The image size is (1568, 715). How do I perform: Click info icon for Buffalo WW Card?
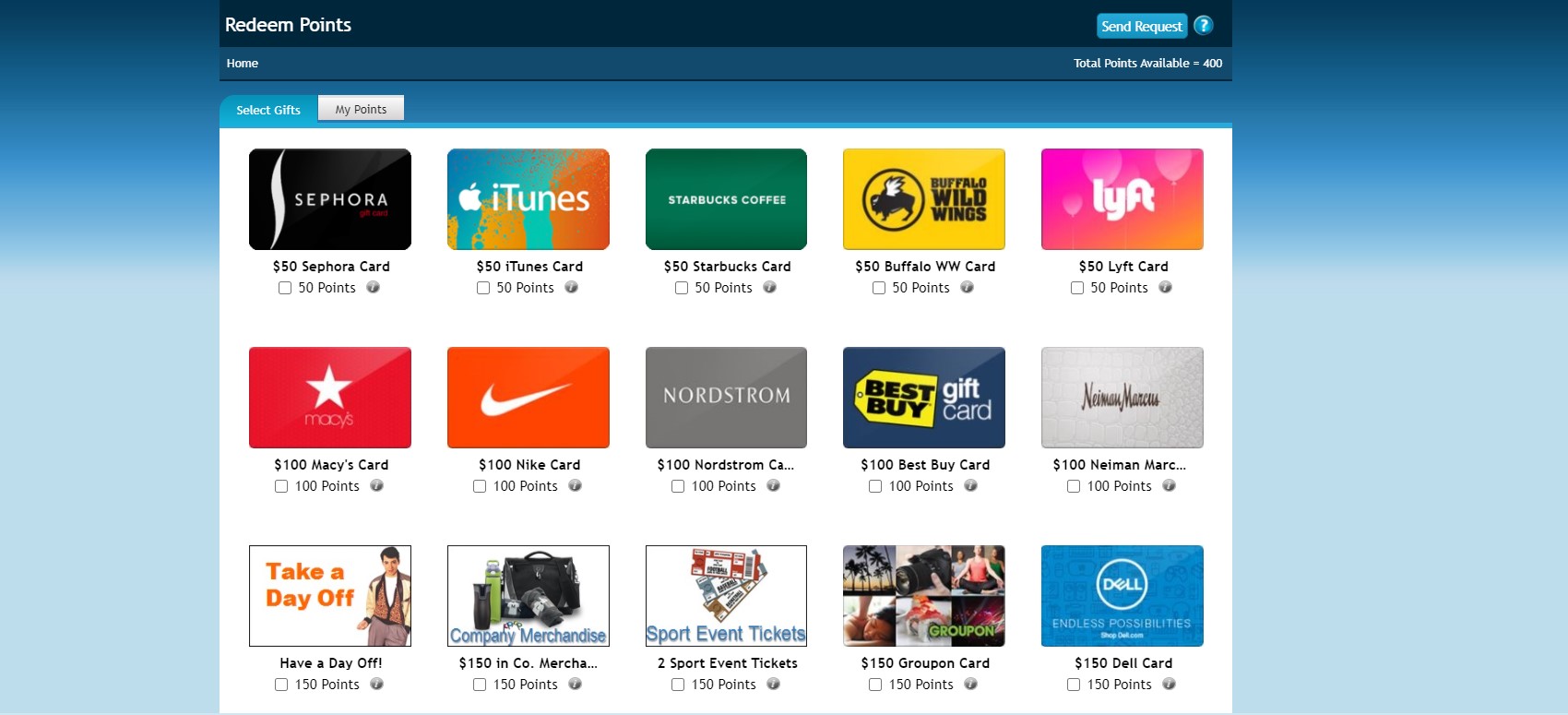click(x=968, y=287)
